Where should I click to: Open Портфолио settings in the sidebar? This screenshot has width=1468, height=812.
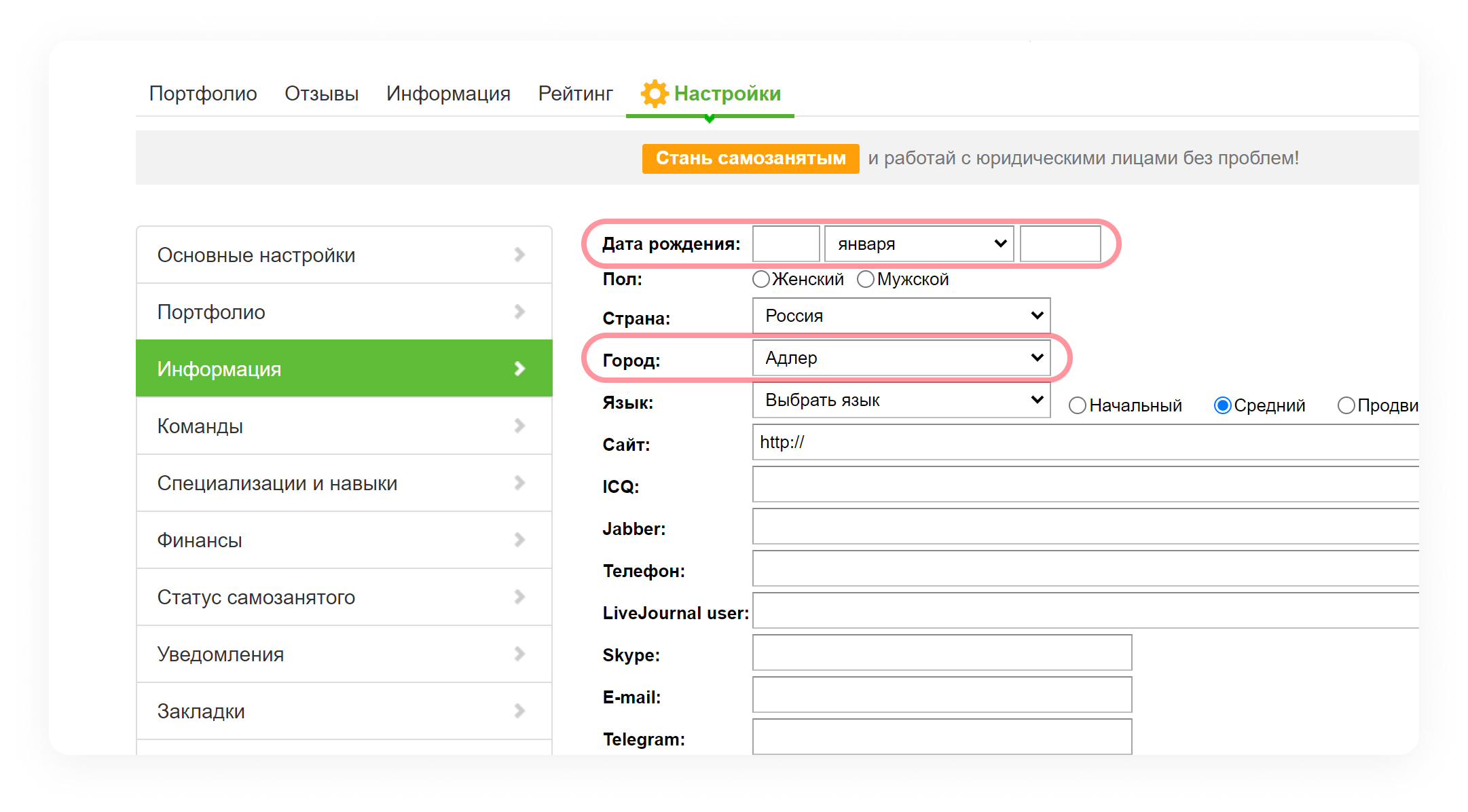click(x=344, y=312)
